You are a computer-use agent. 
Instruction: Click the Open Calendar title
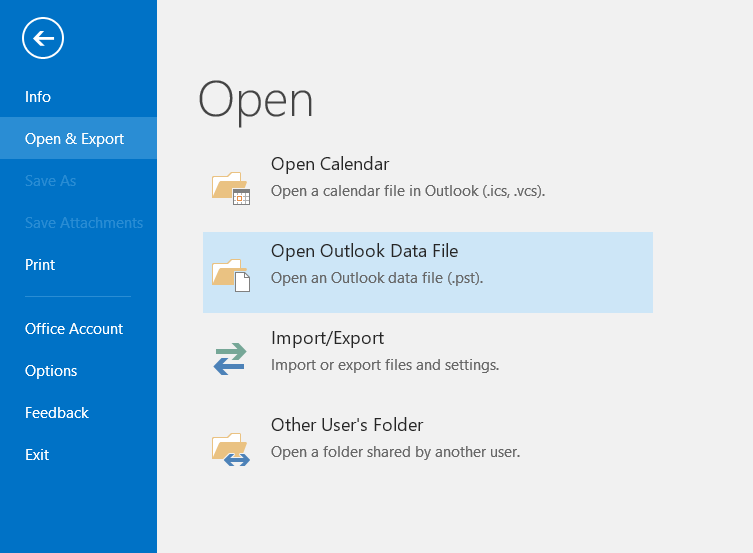click(x=330, y=164)
